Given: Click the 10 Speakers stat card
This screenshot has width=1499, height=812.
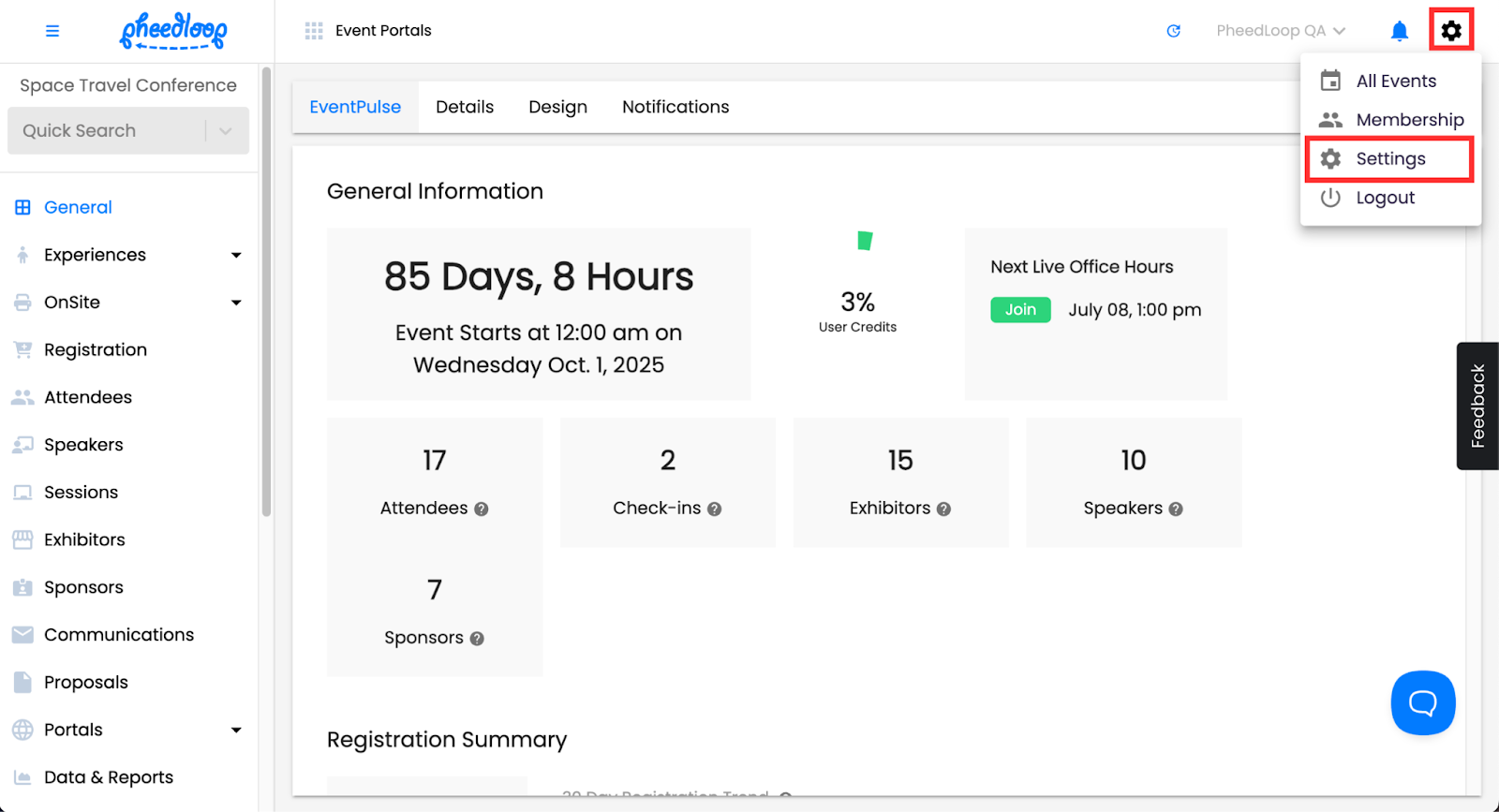Looking at the screenshot, I should [1134, 482].
